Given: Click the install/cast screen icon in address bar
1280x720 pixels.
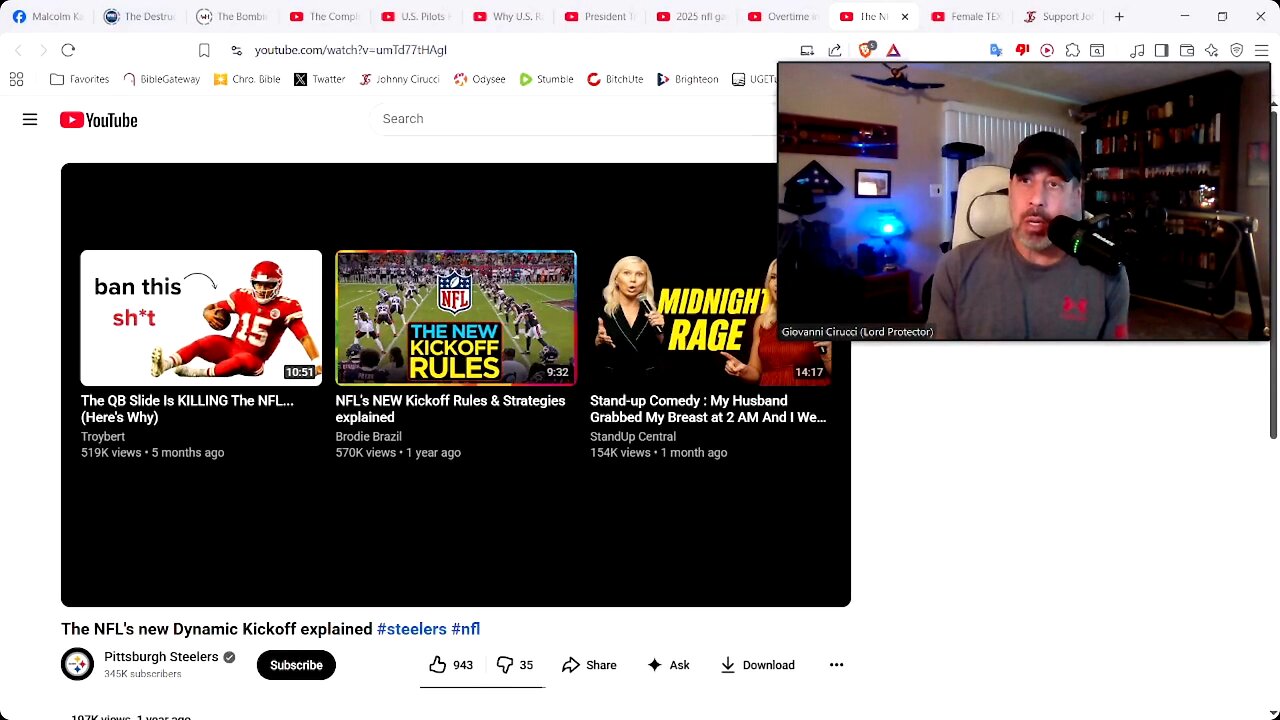Looking at the screenshot, I should click(807, 50).
